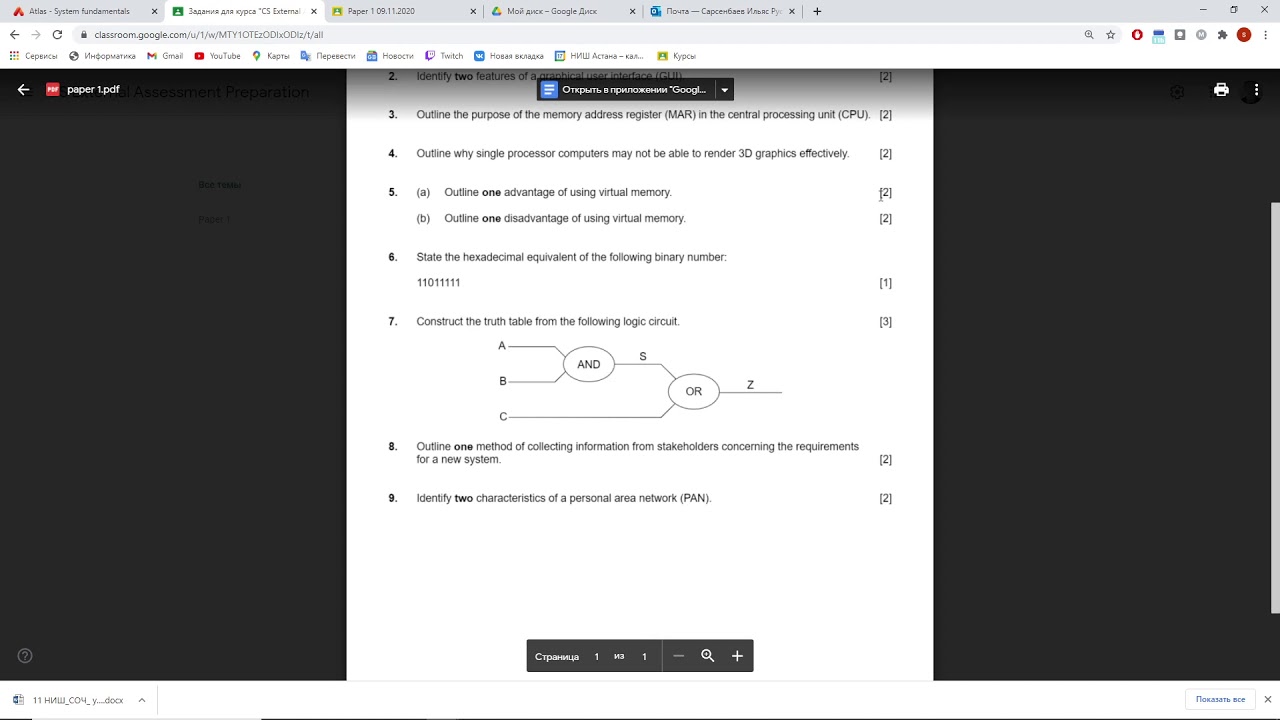Click Показать все downloads button

click(1220, 699)
